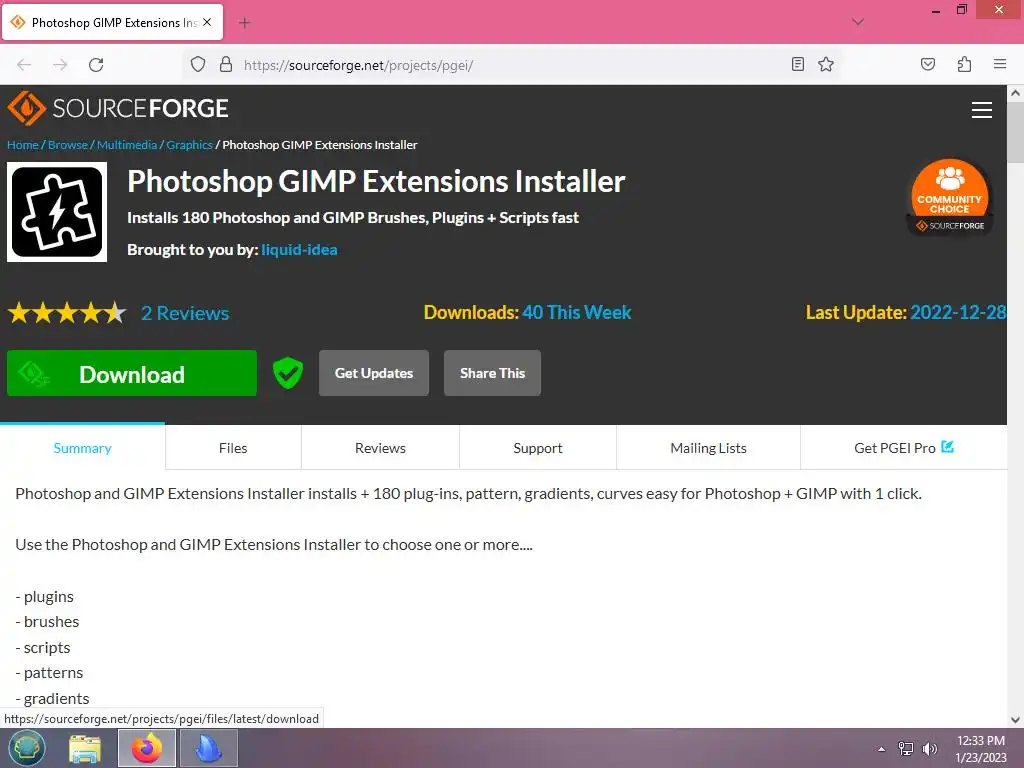Click the Firefox taskbar icon
The height and width of the screenshot is (768, 1024).
(x=147, y=748)
